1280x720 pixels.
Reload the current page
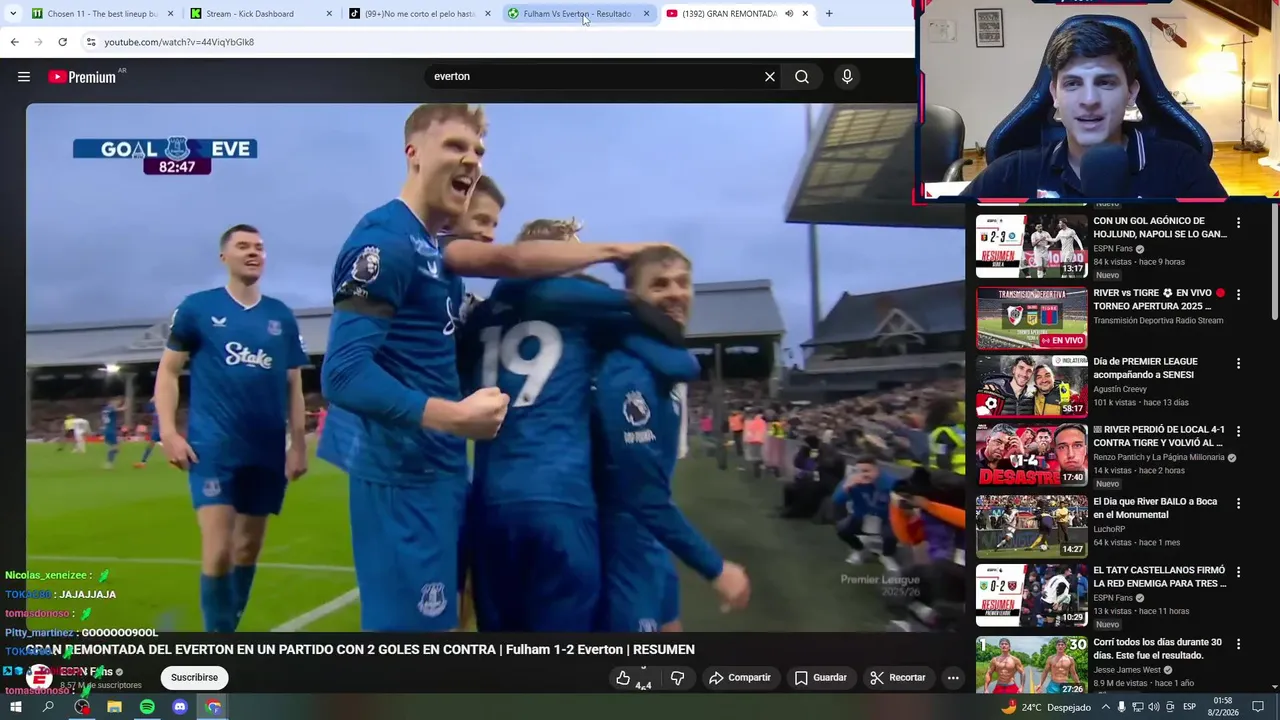pos(62,42)
